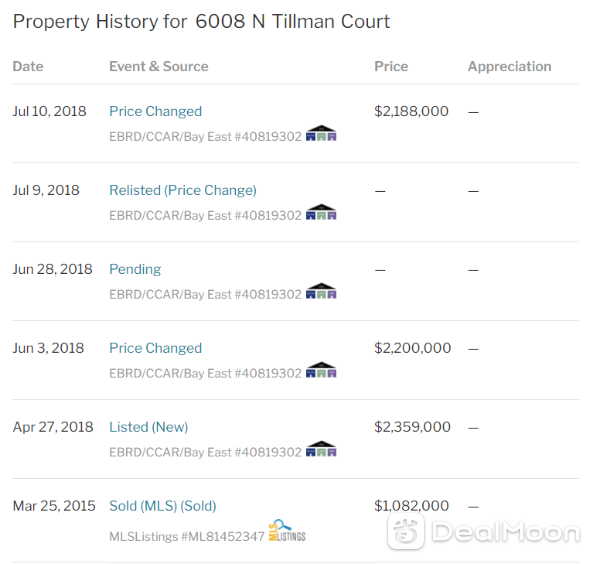The width and height of the screenshot is (600, 564).
Task: Open the Sold (MLS) (Sold) event link
Action: pos(163,506)
